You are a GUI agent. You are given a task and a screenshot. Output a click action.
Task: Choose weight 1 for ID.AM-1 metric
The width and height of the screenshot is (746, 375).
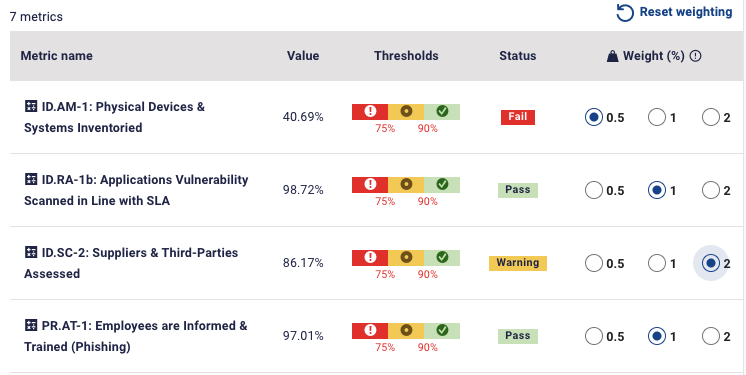click(x=657, y=117)
